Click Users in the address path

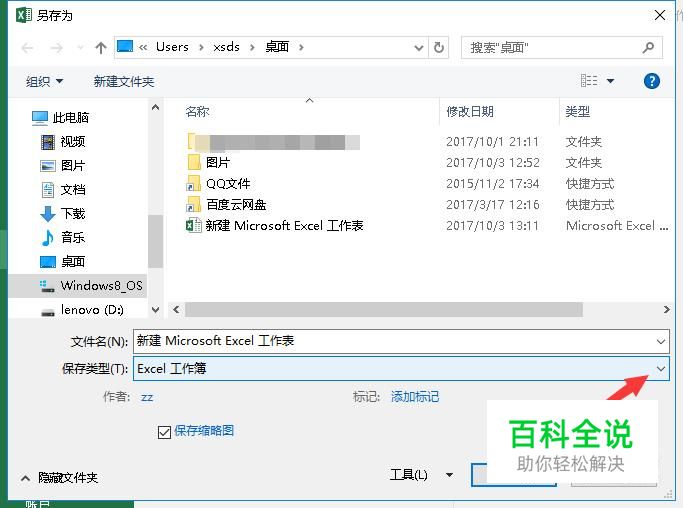pos(172,47)
